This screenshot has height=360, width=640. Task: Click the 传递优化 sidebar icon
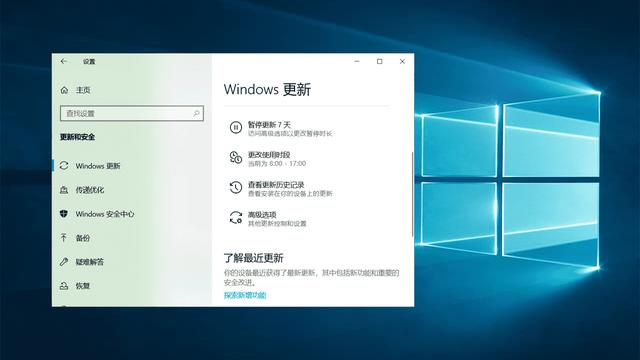[64, 190]
